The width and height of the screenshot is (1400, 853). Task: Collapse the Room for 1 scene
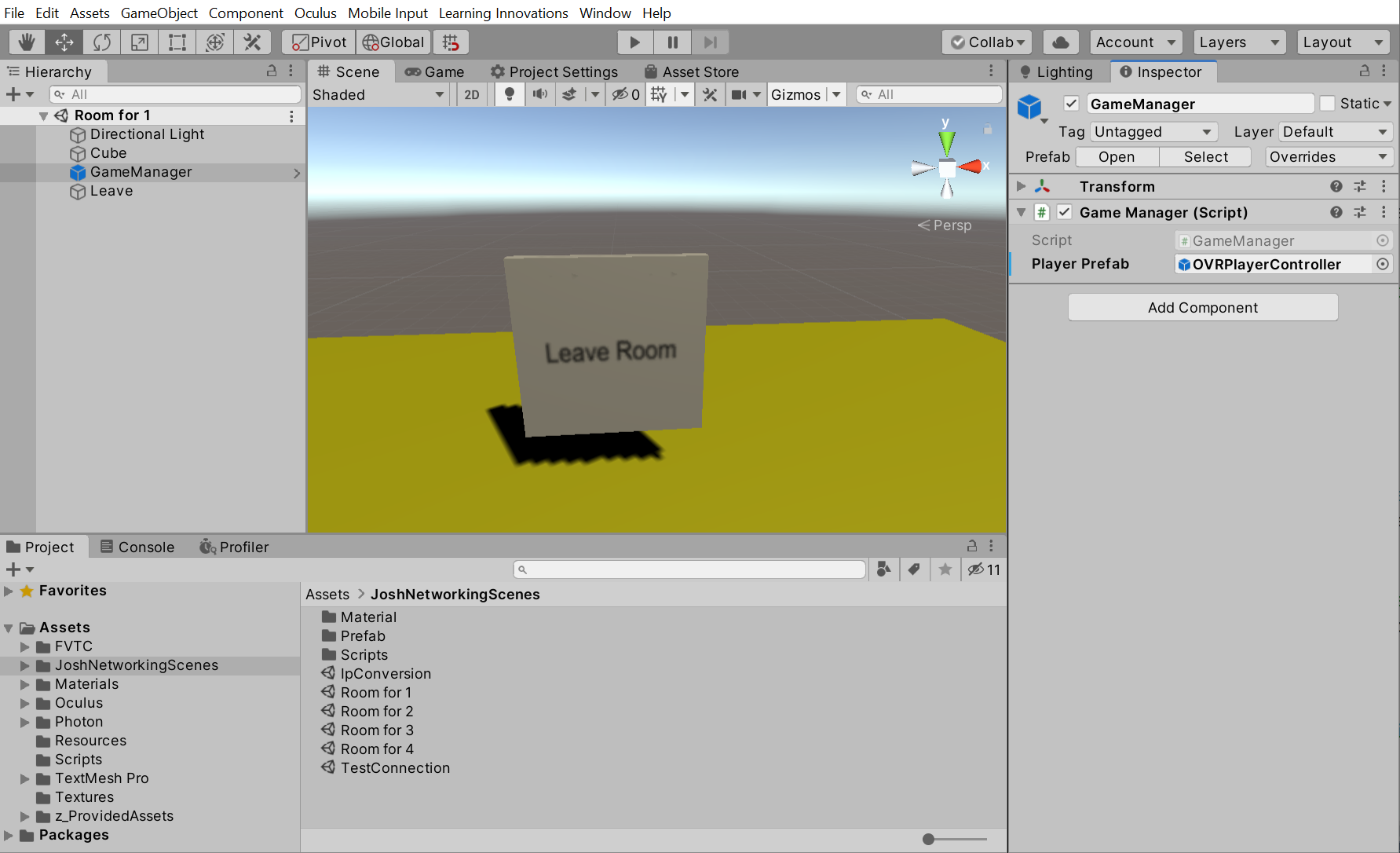(x=44, y=115)
